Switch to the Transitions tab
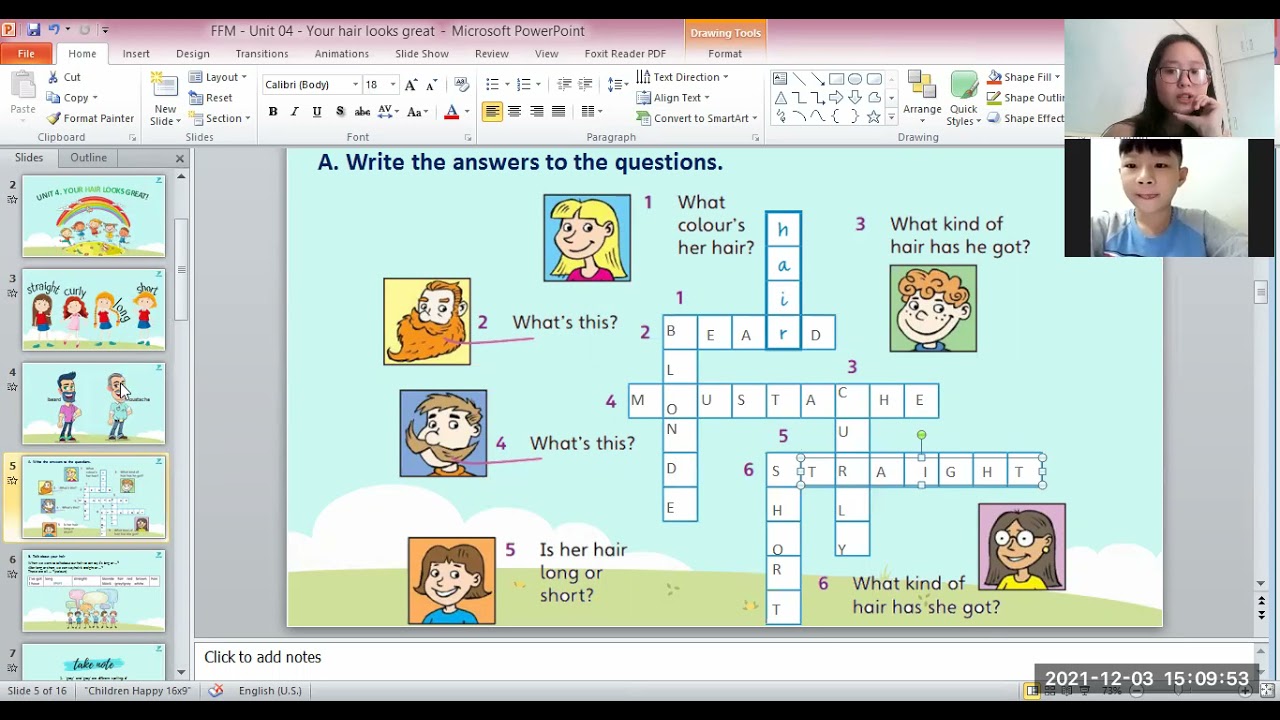1280x720 pixels. [x=262, y=54]
